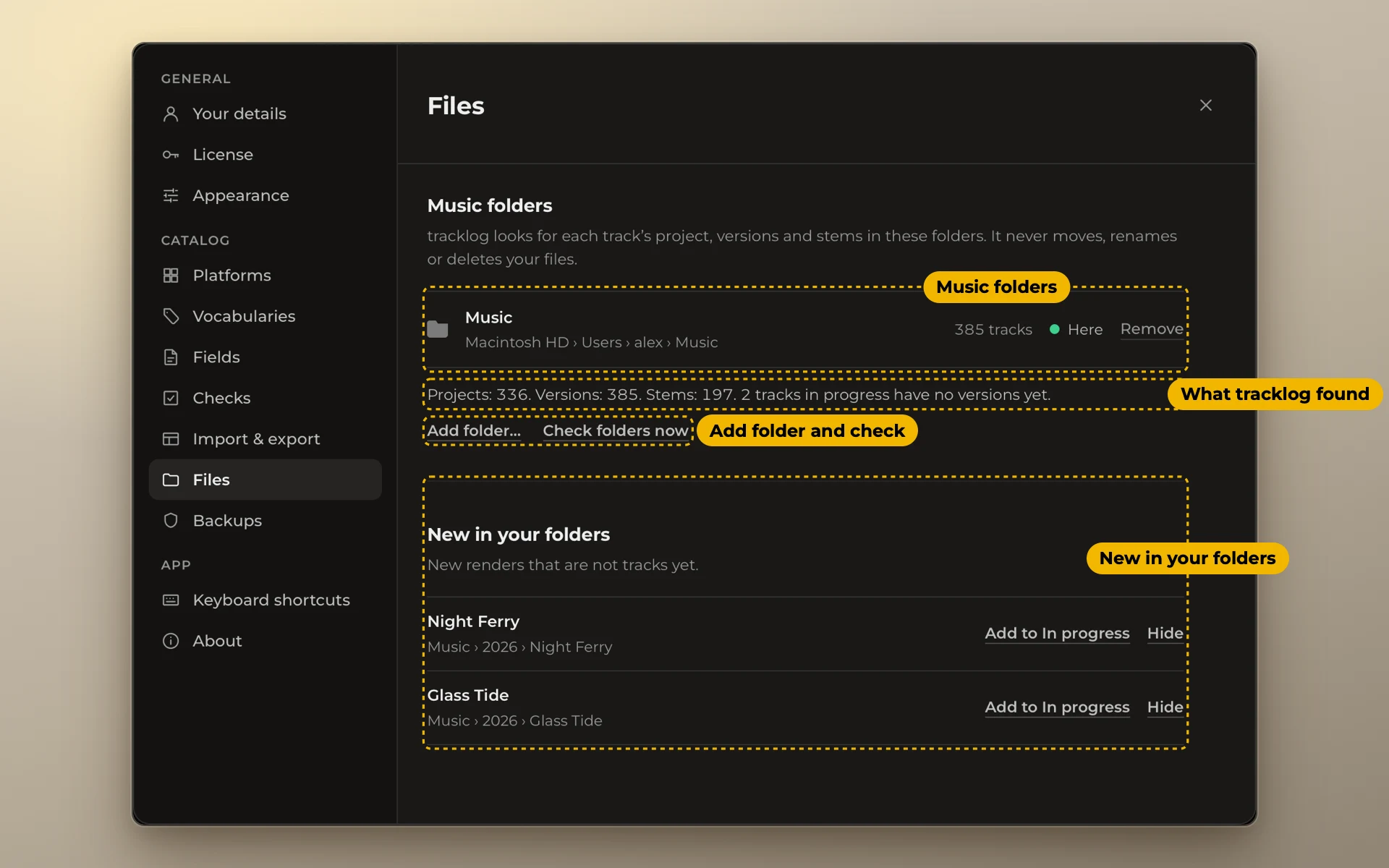Click the document icon beside Fields
This screenshot has width=1389, height=868.
(x=171, y=357)
